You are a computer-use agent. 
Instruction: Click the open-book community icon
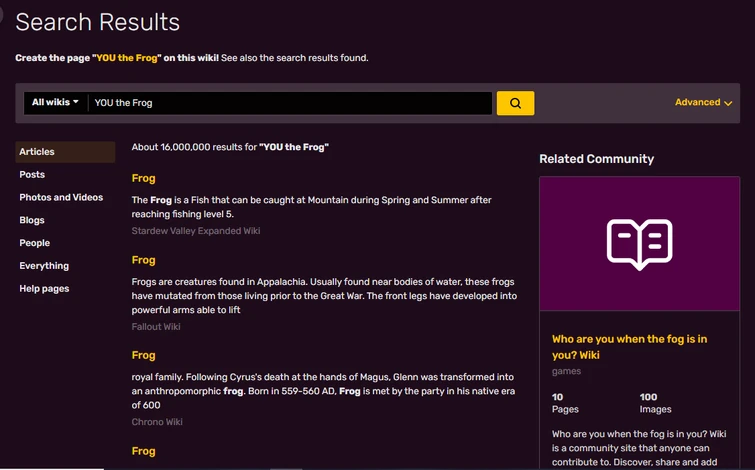pyautogui.click(x=639, y=244)
